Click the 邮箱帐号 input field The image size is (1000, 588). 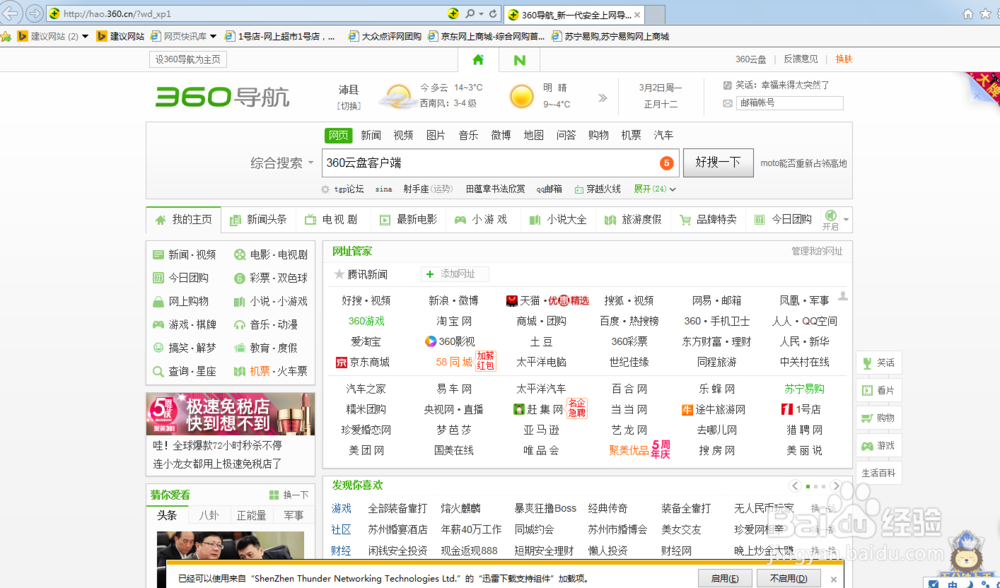790,103
